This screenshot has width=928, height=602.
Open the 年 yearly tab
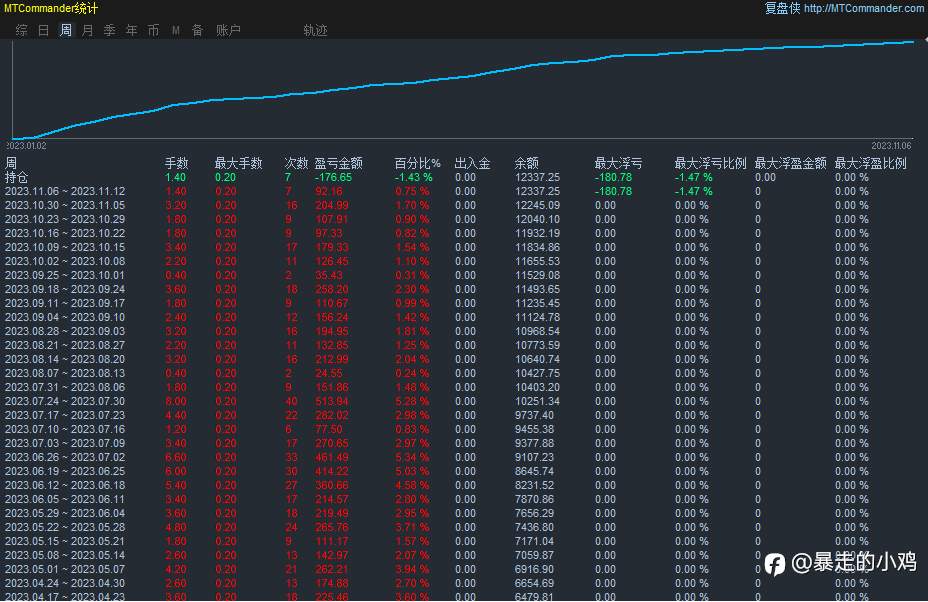(131, 30)
